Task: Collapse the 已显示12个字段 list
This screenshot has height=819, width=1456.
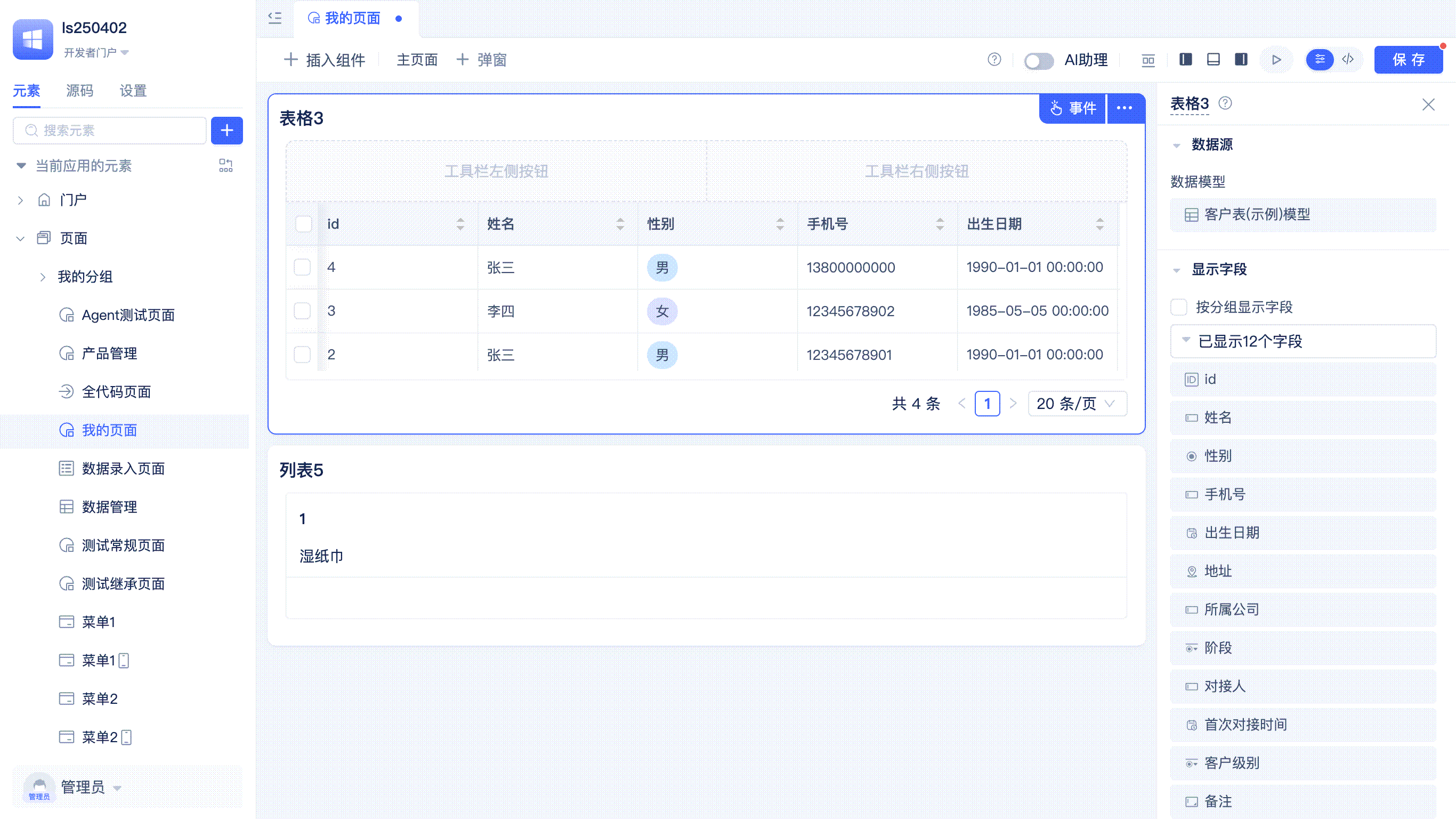Action: [1186, 340]
